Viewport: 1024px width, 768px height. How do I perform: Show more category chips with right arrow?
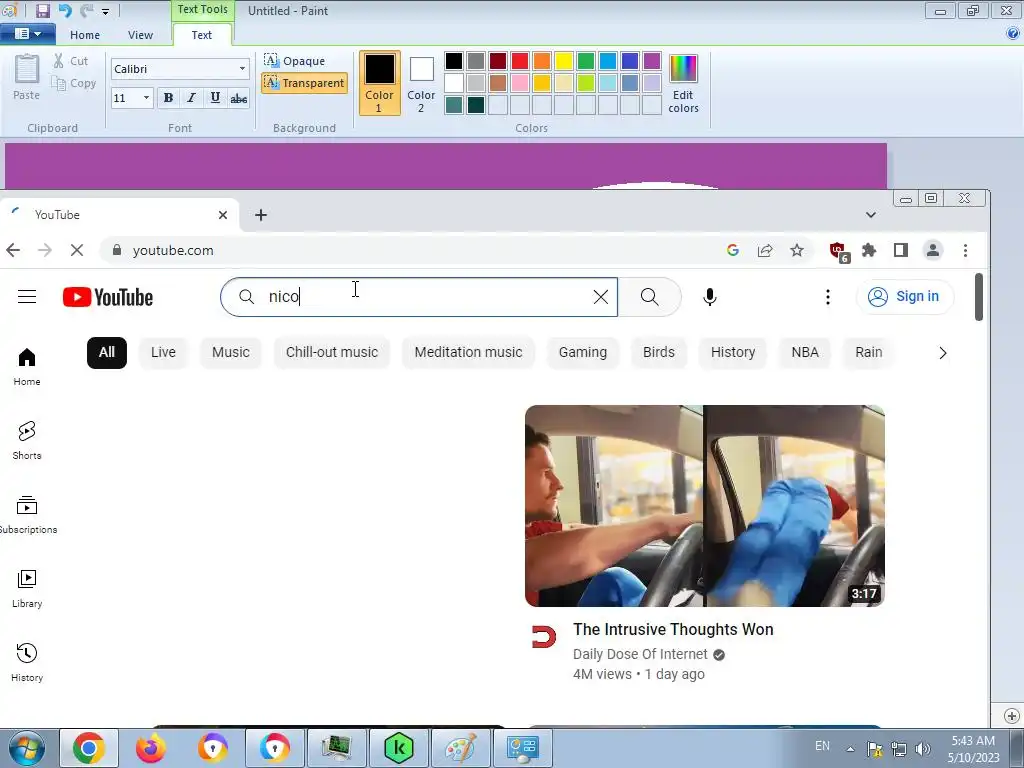942,353
